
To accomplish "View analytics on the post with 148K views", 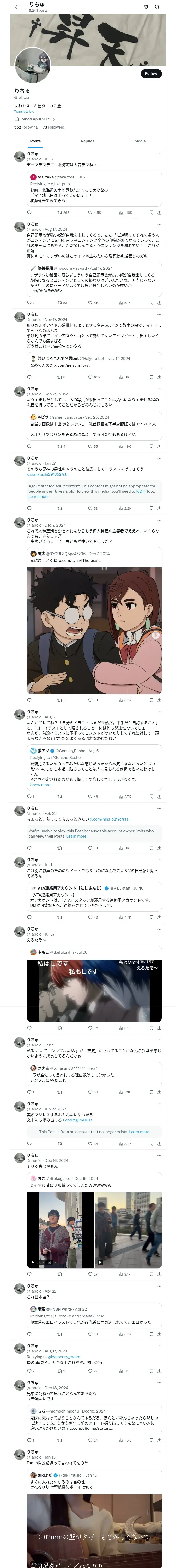I will point(125,212).
